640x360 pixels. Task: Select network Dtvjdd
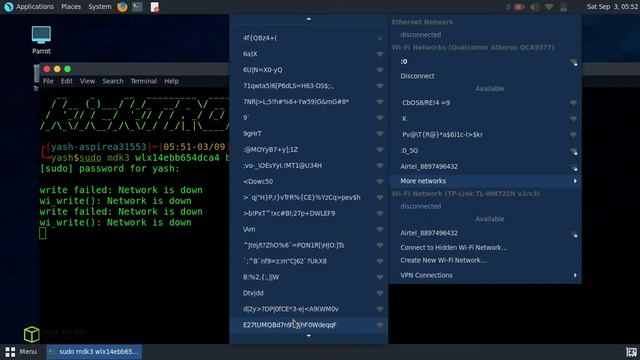[309, 293]
